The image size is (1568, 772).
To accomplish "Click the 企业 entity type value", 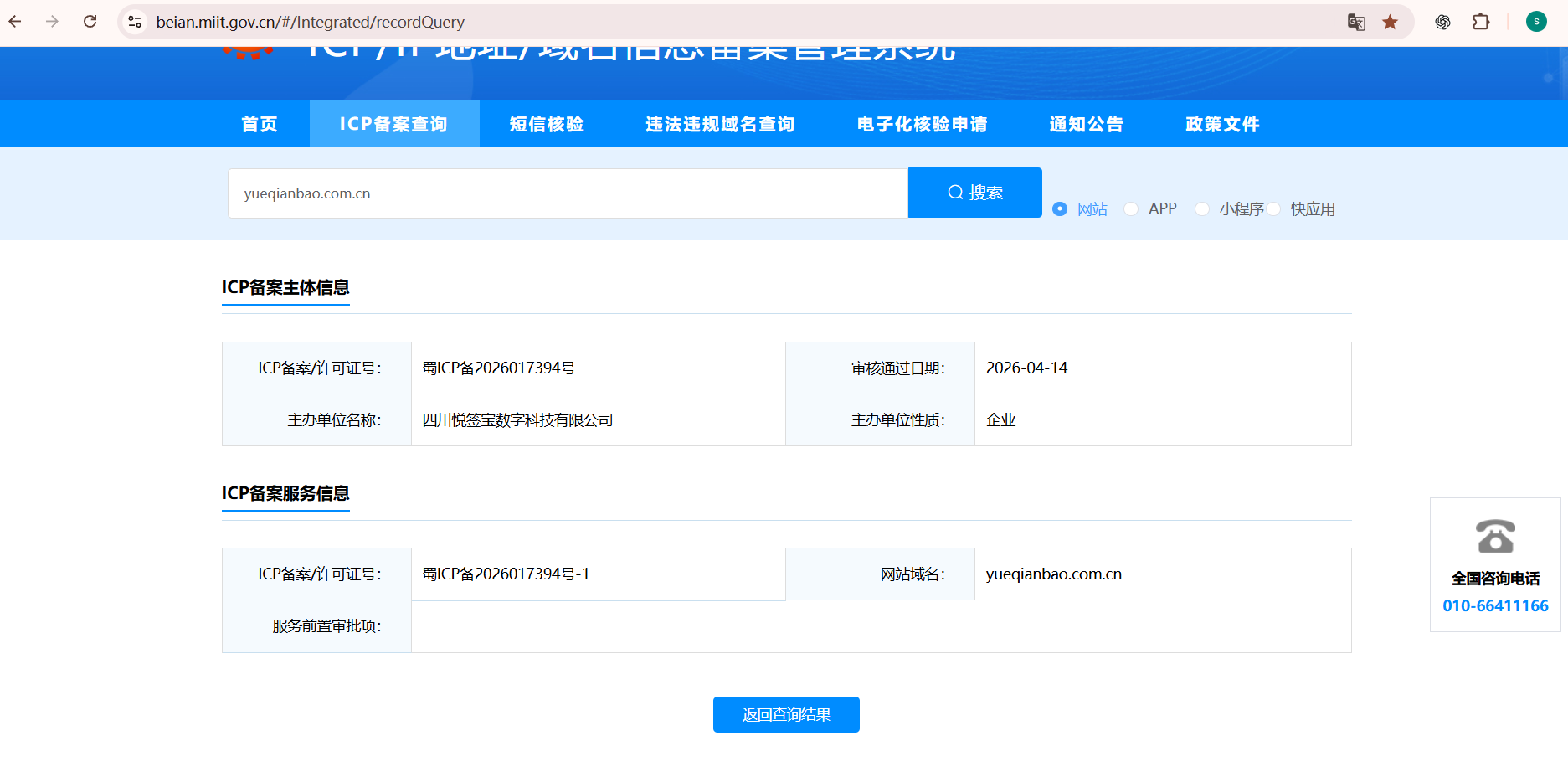I will click(1000, 419).
